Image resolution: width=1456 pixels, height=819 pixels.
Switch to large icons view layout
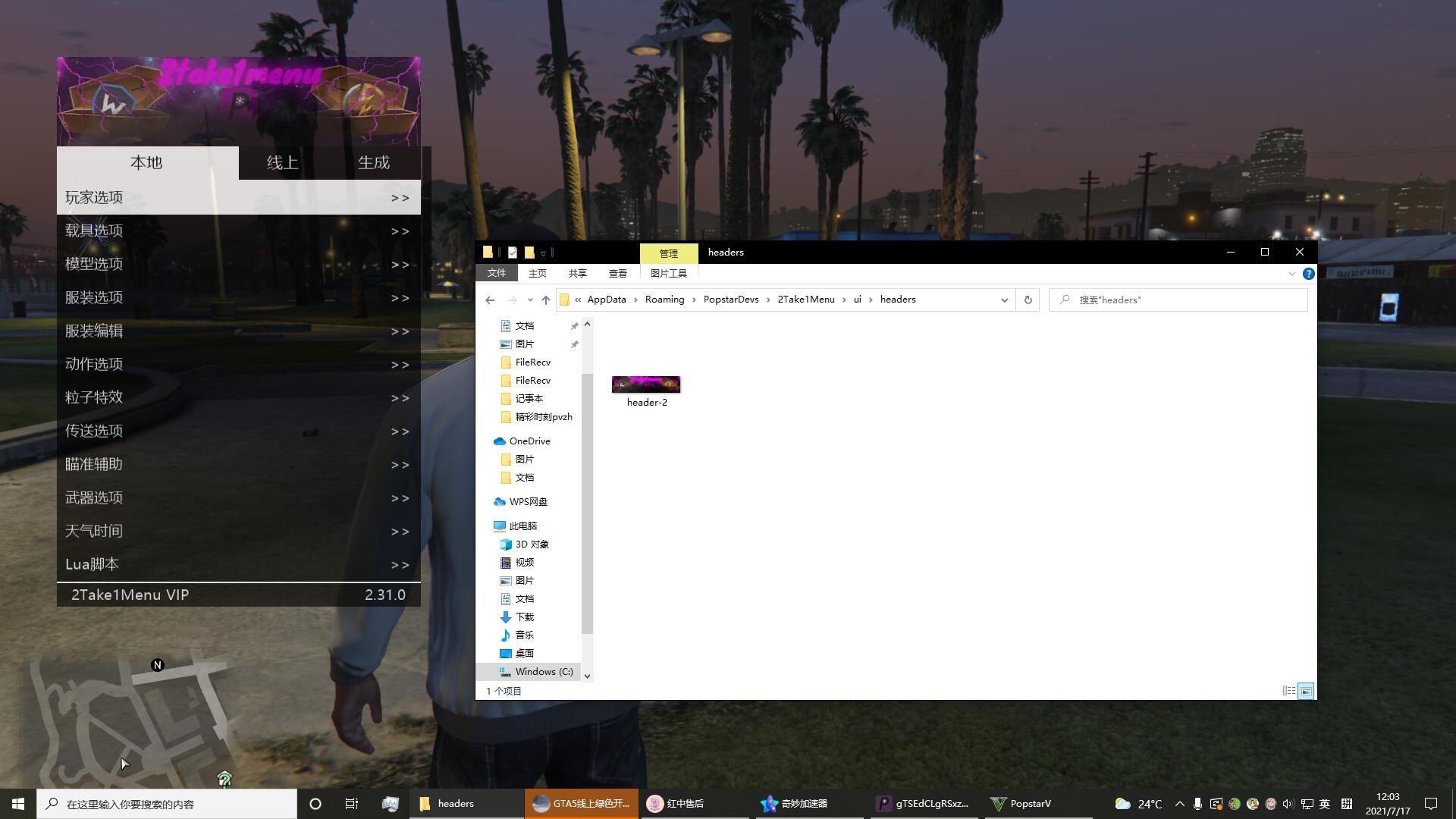[x=1306, y=691]
